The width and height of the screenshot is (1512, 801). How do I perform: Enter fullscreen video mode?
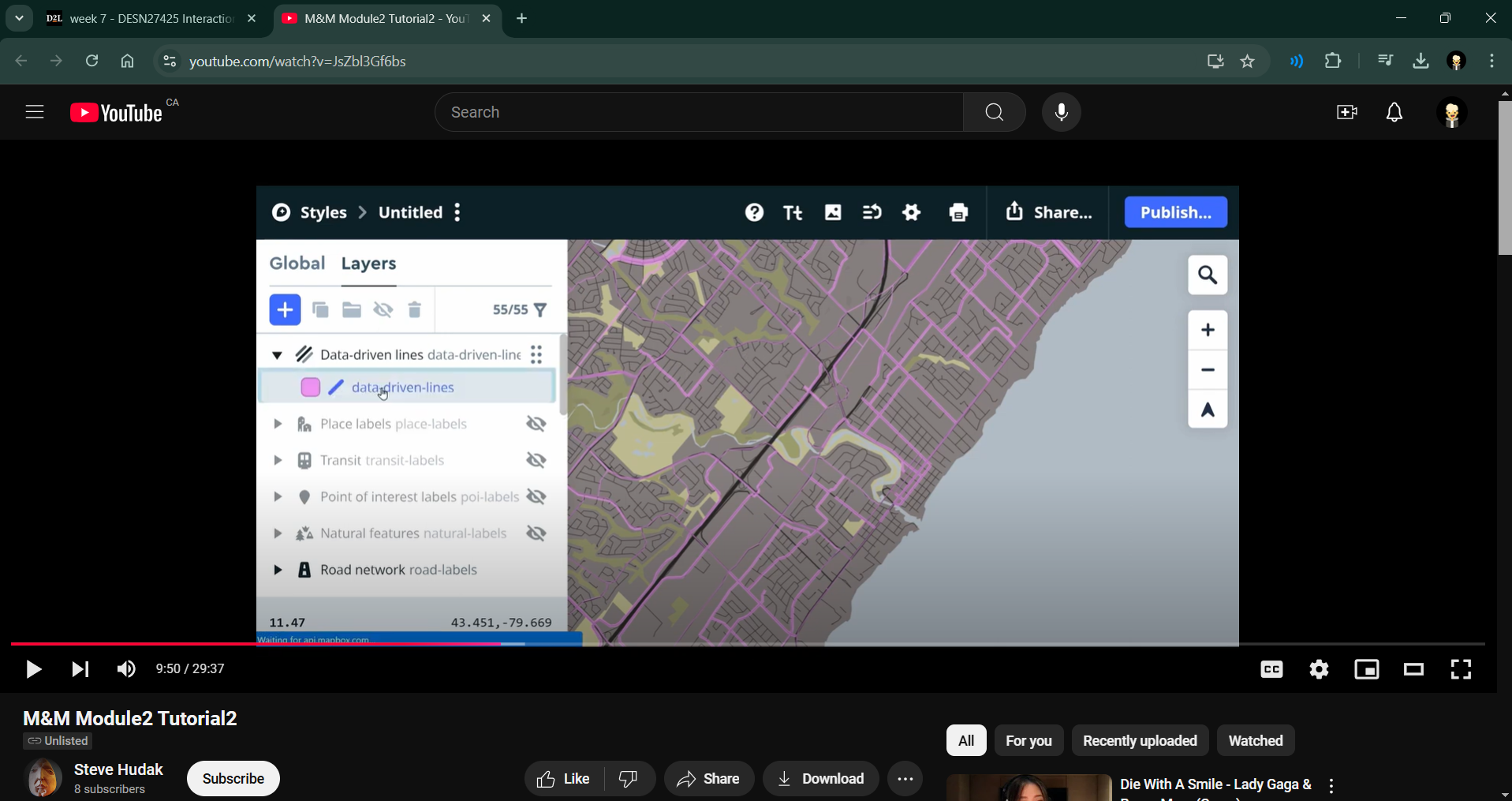coord(1461,670)
